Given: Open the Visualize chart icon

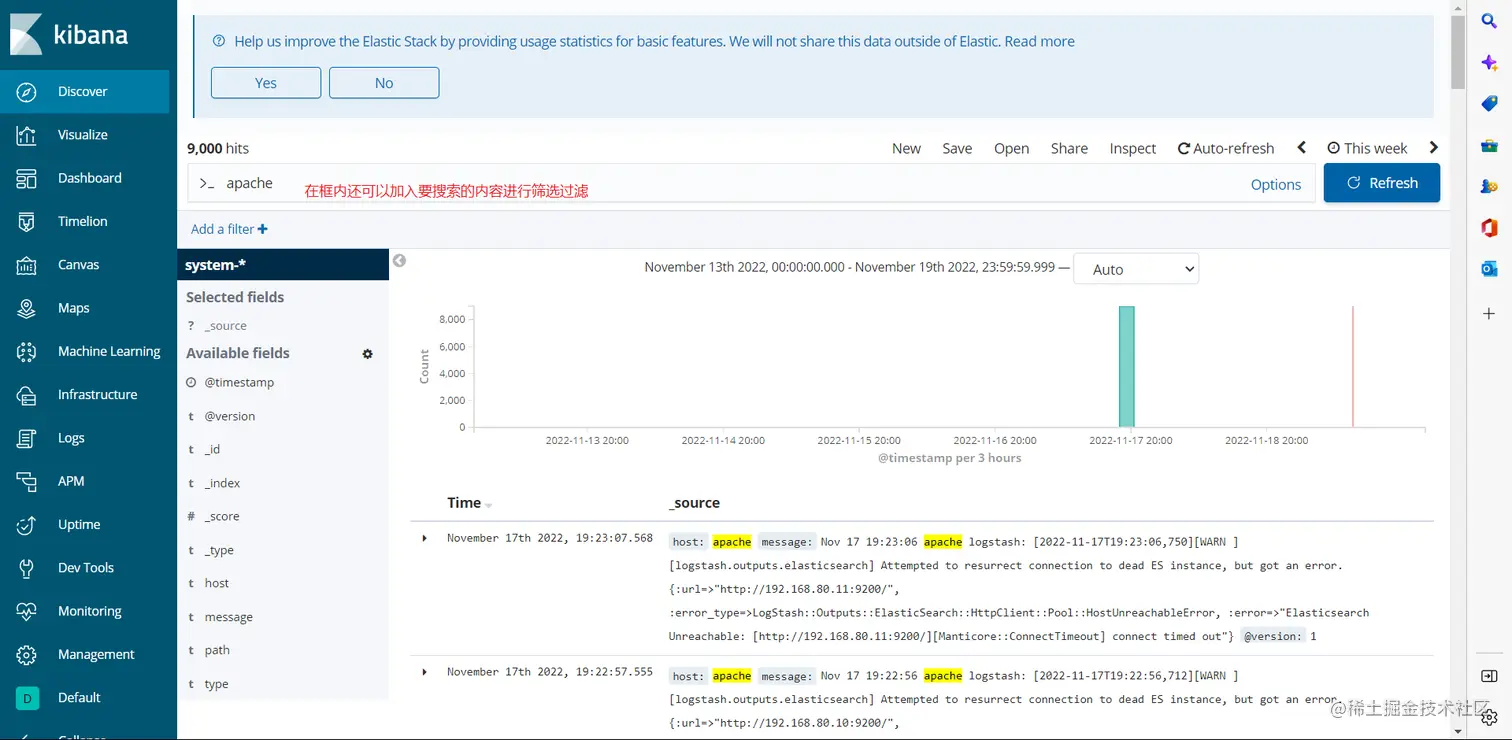Looking at the screenshot, I should point(27,135).
